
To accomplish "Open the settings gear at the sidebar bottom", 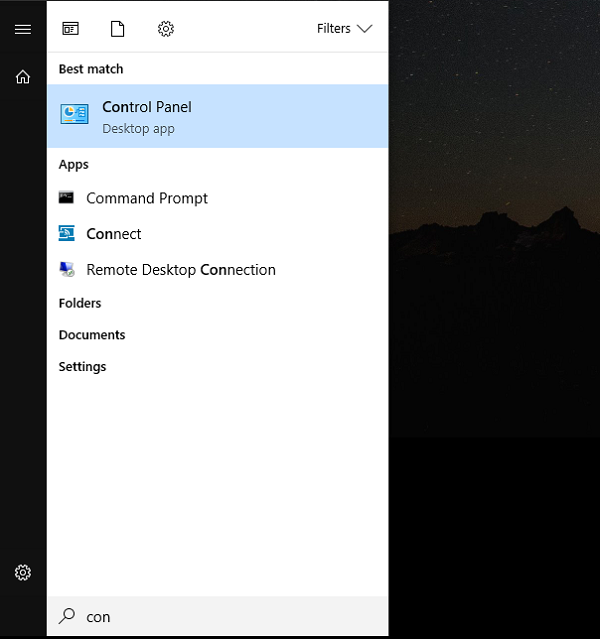I will coord(22,573).
